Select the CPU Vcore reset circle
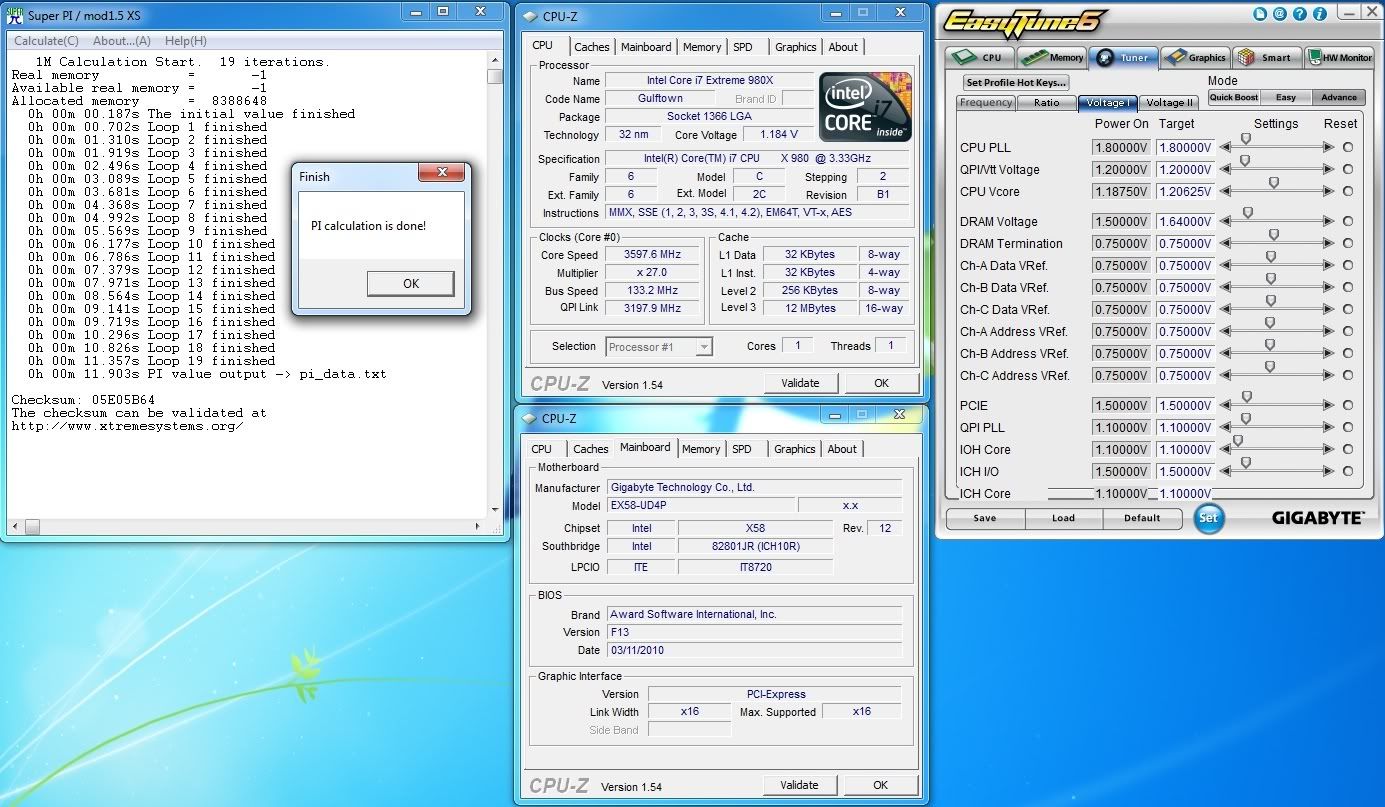Viewport: 1385px width, 807px height. pos(1348,191)
